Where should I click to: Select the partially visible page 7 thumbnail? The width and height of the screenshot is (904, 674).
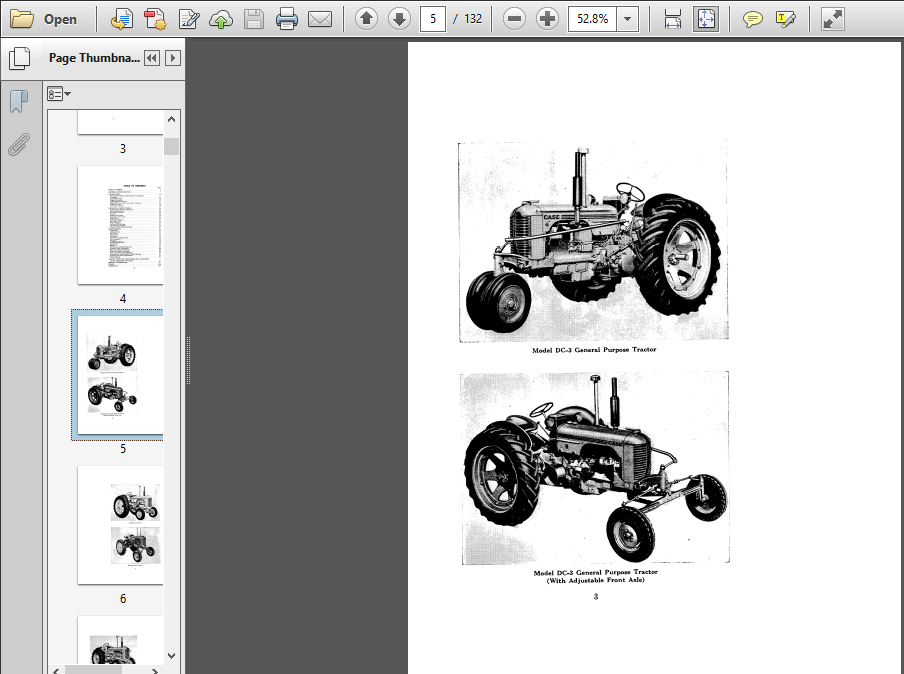[x=120, y=640]
